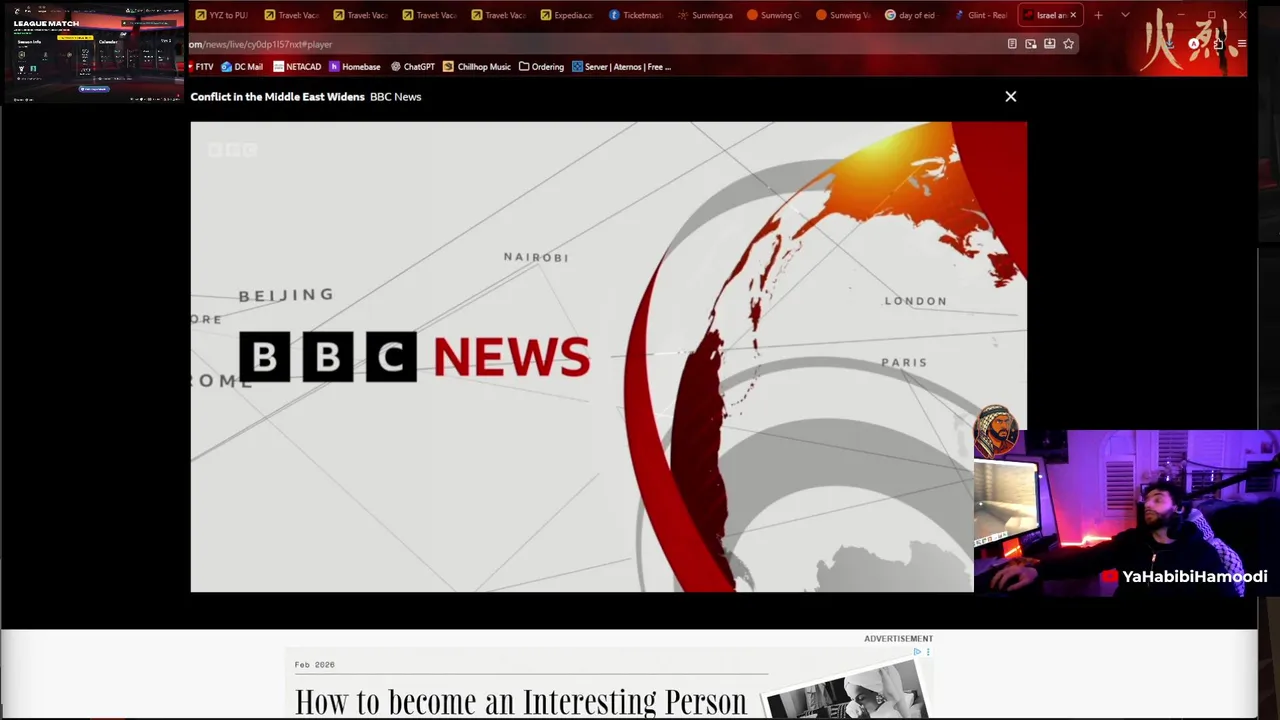The image size is (1280, 720).
Task: Click the streamer webcam overlay
Action: click(1127, 513)
